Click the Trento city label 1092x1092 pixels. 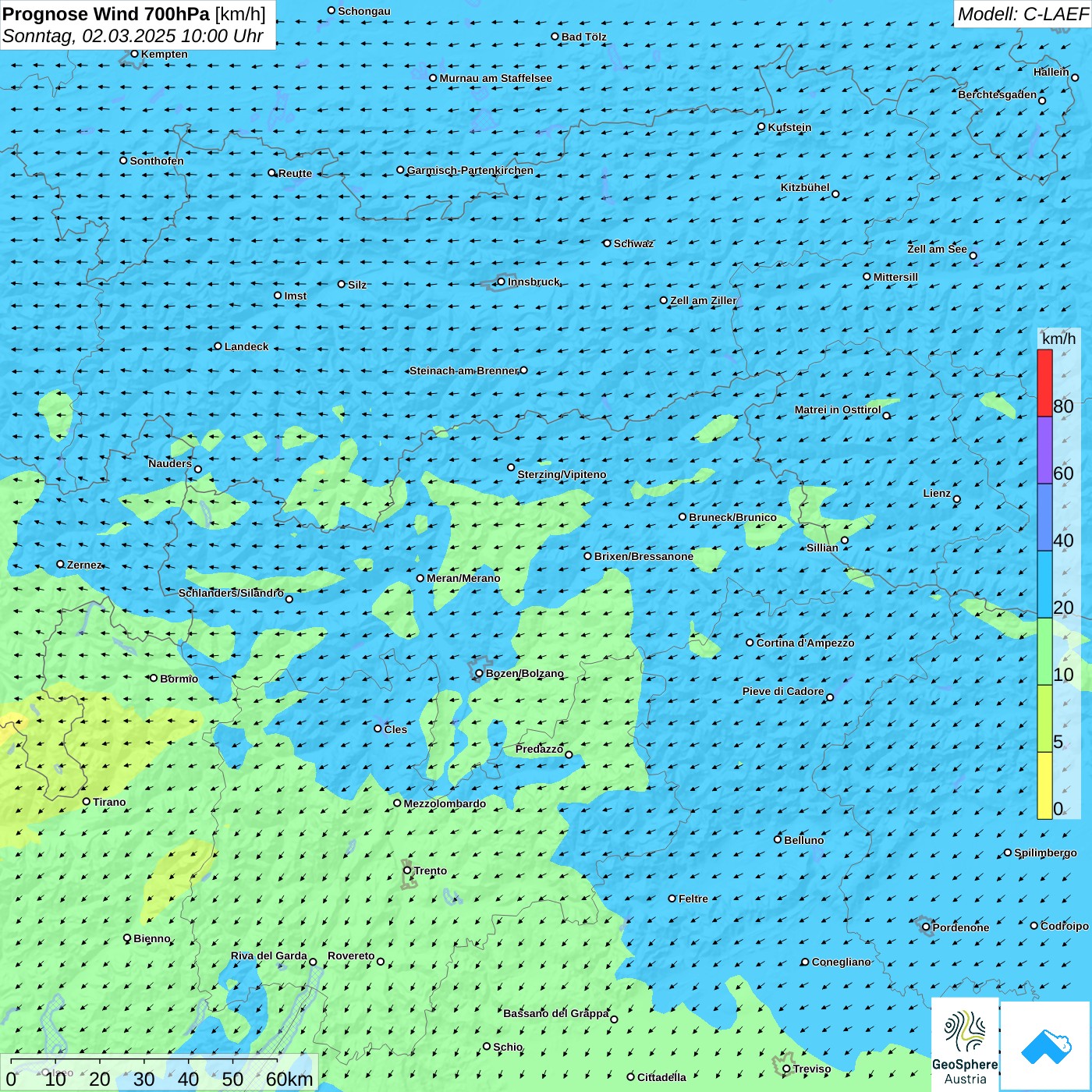point(431,870)
